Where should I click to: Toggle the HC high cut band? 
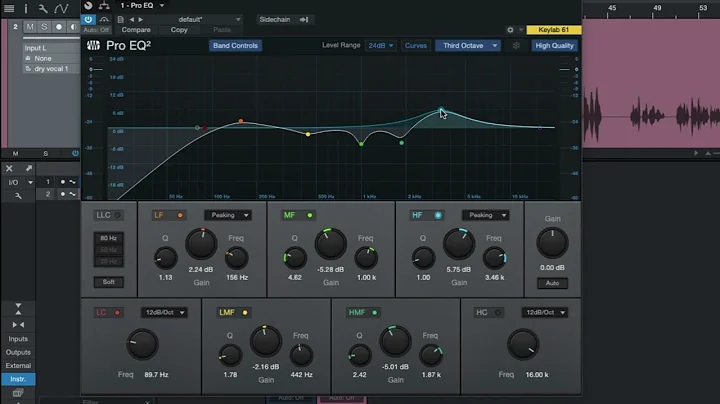488,313
